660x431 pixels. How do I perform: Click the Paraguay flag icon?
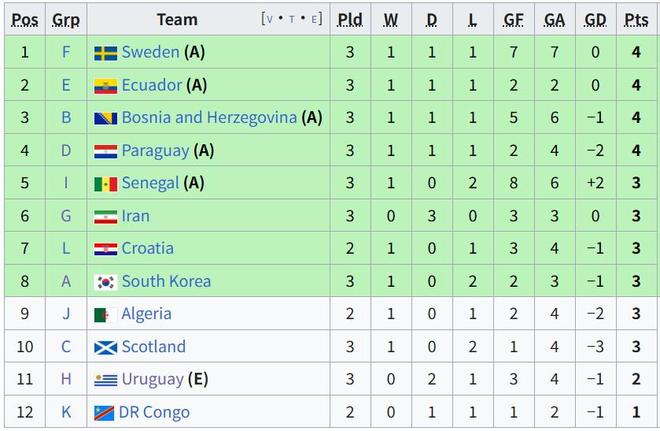[106, 152]
